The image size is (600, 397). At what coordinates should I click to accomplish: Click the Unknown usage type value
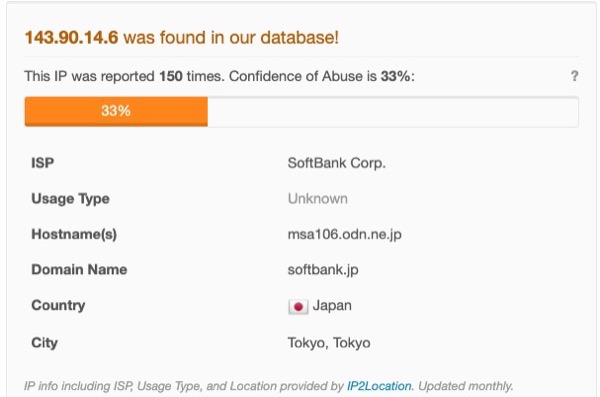[318, 199]
